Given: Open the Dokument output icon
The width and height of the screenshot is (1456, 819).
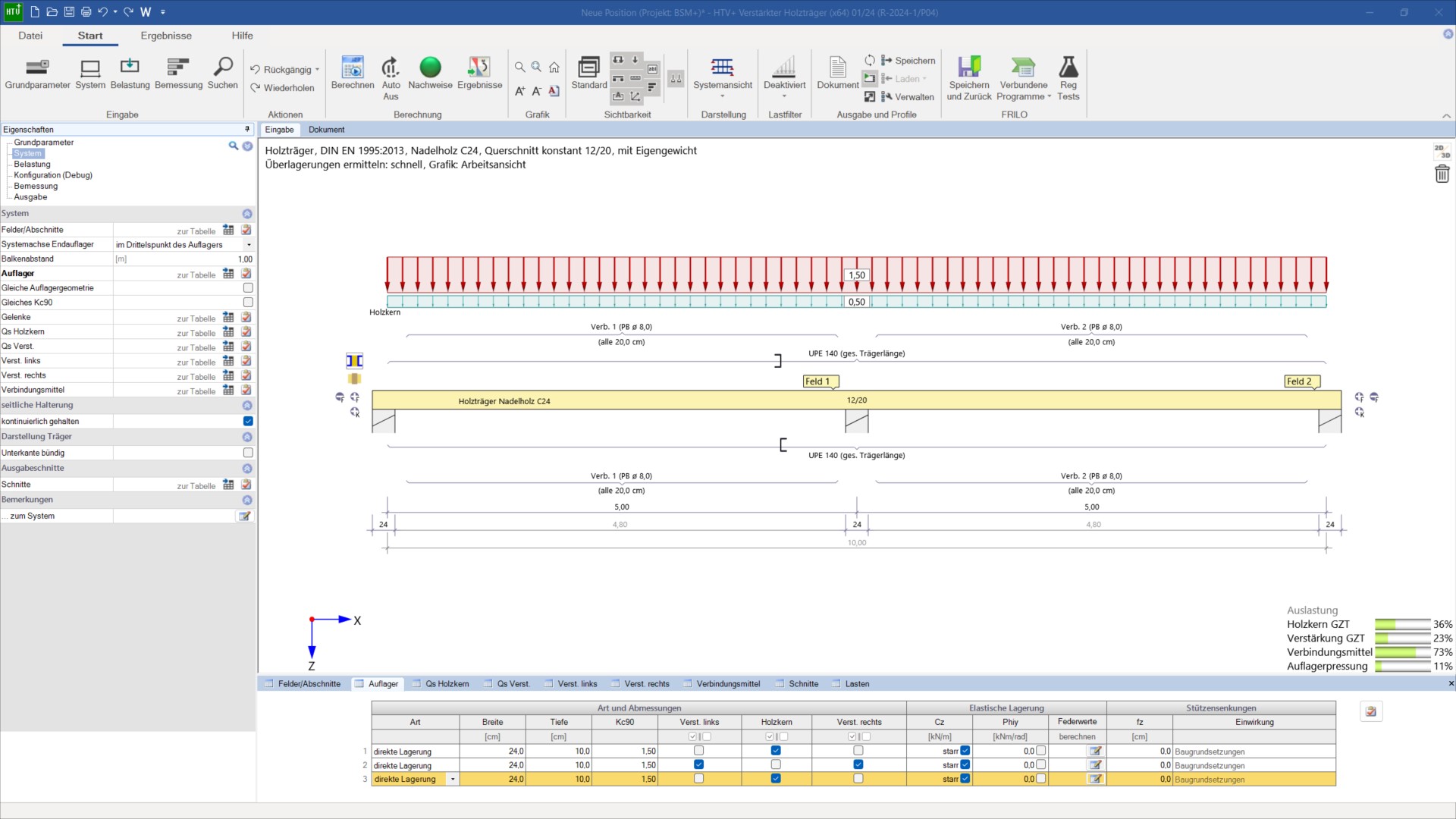Looking at the screenshot, I should pyautogui.click(x=837, y=68).
